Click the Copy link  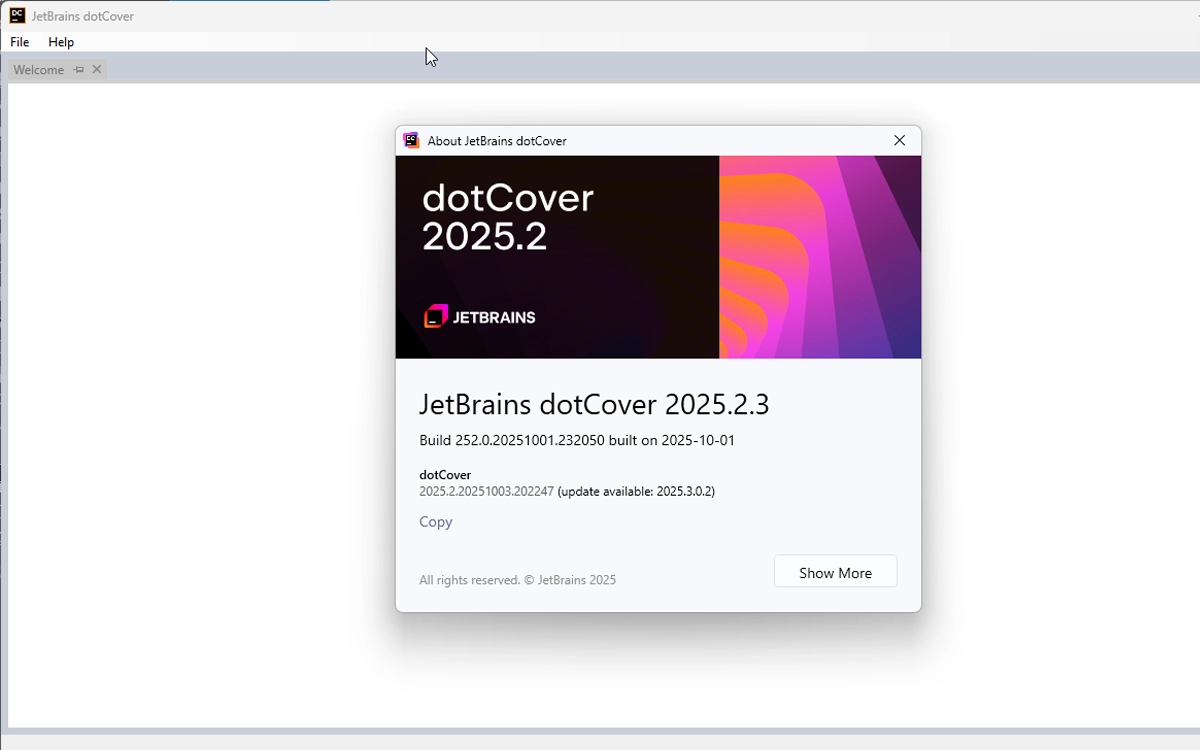click(436, 522)
